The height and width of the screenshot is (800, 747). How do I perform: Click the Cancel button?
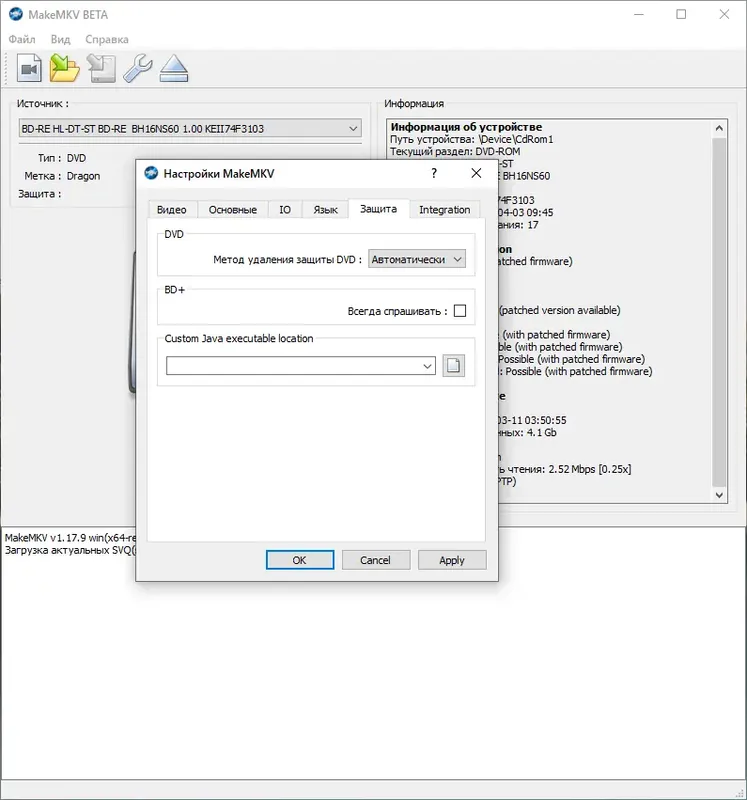click(376, 560)
